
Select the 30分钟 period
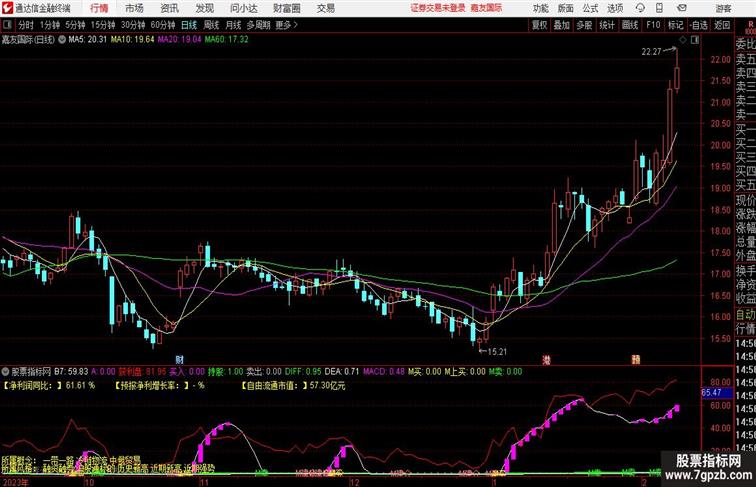(133, 25)
